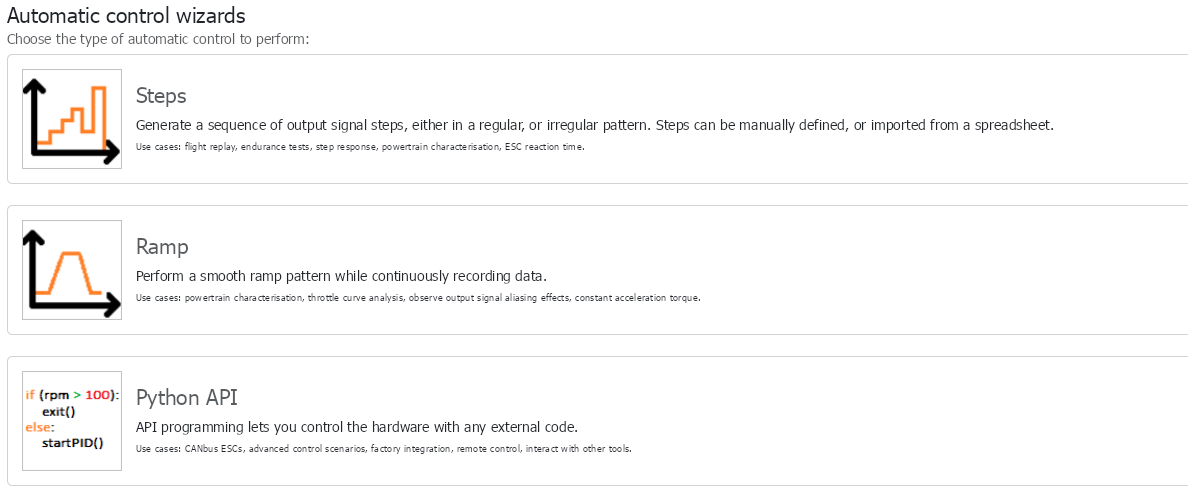Click the Steps staircase chart icon
Image resolution: width=1188 pixels, height=494 pixels.
click(x=72, y=119)
